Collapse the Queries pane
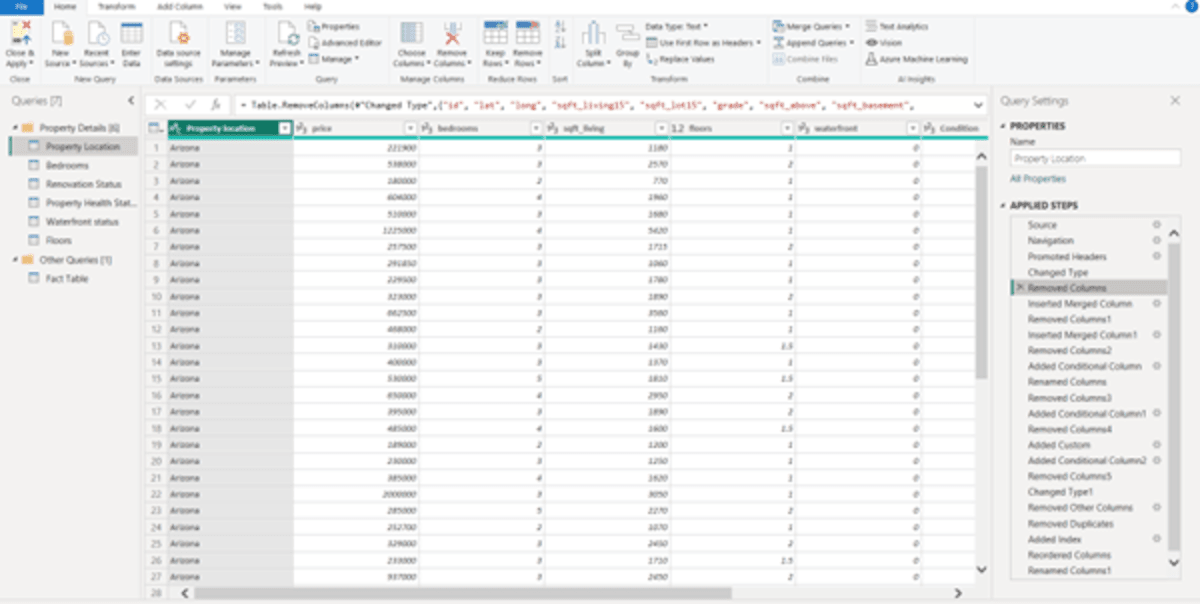The height and width of the screenshot is (604, 1200). tap(131, 101)
